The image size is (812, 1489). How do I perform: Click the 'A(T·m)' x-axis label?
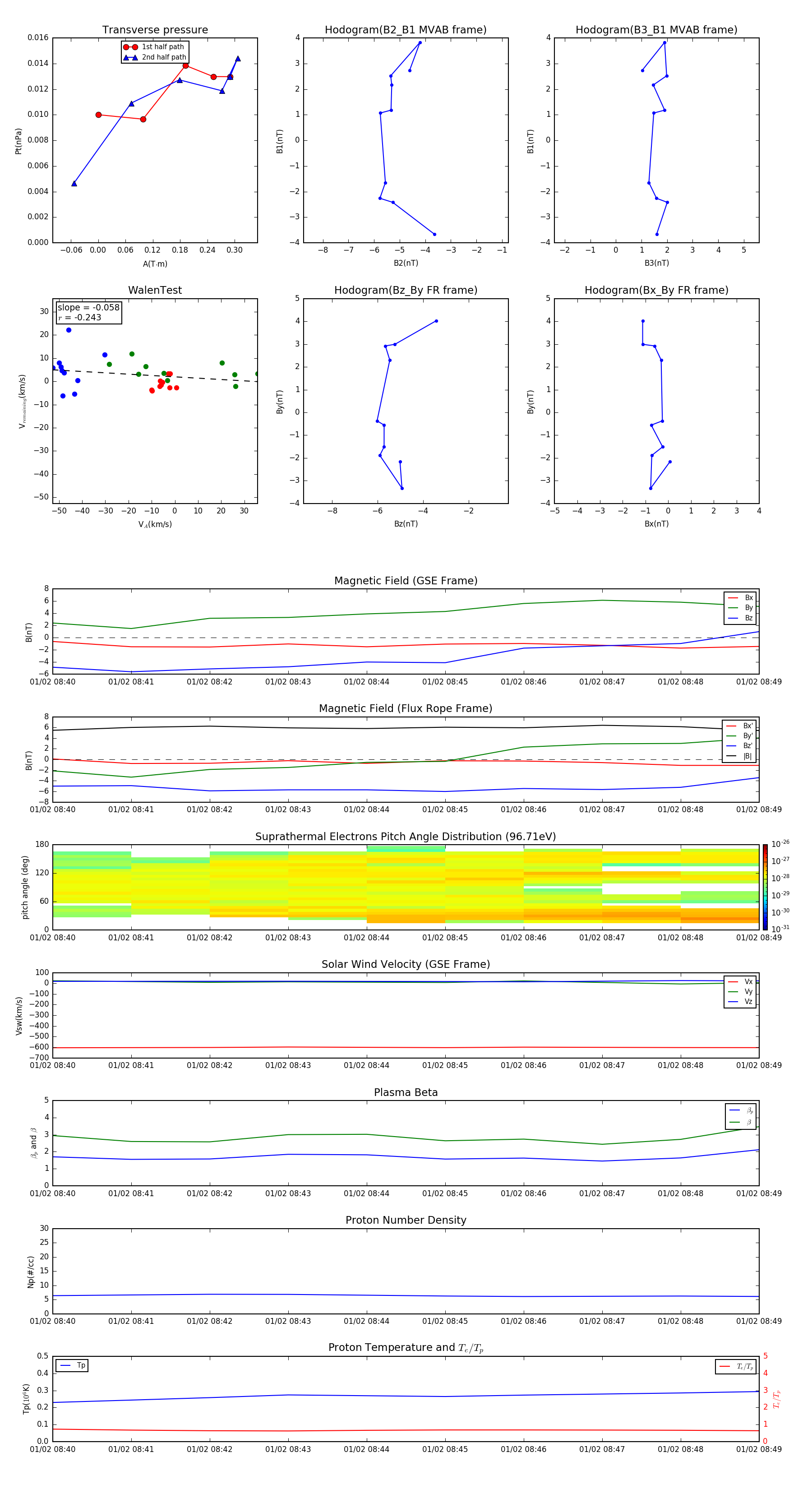point(155,264)
